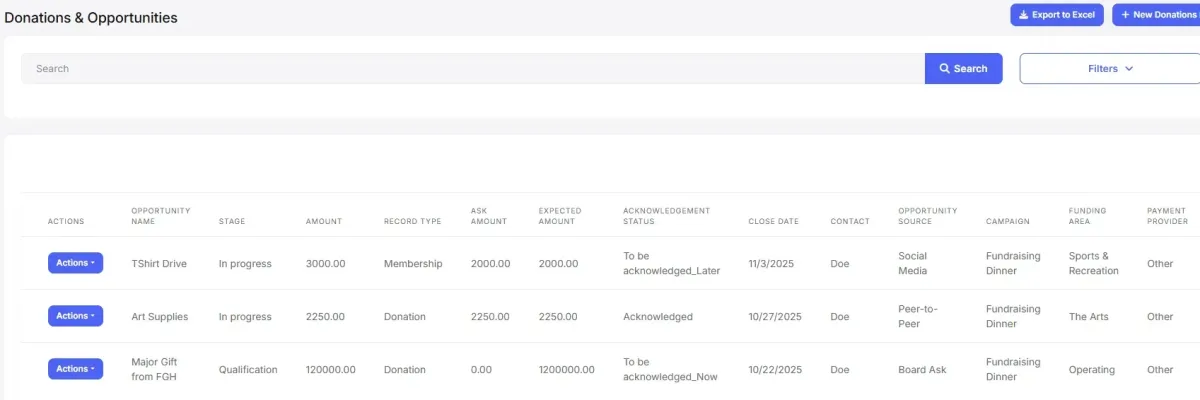Click the 3000.00 amount cell
The image size is (1200, 400).
[325, 264]
